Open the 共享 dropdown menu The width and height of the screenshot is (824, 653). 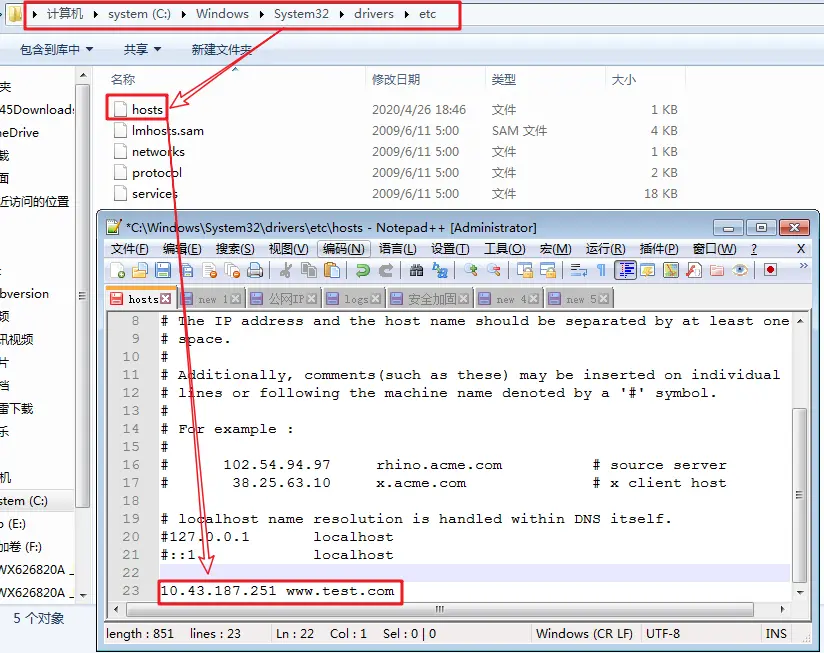click(142, 49)
